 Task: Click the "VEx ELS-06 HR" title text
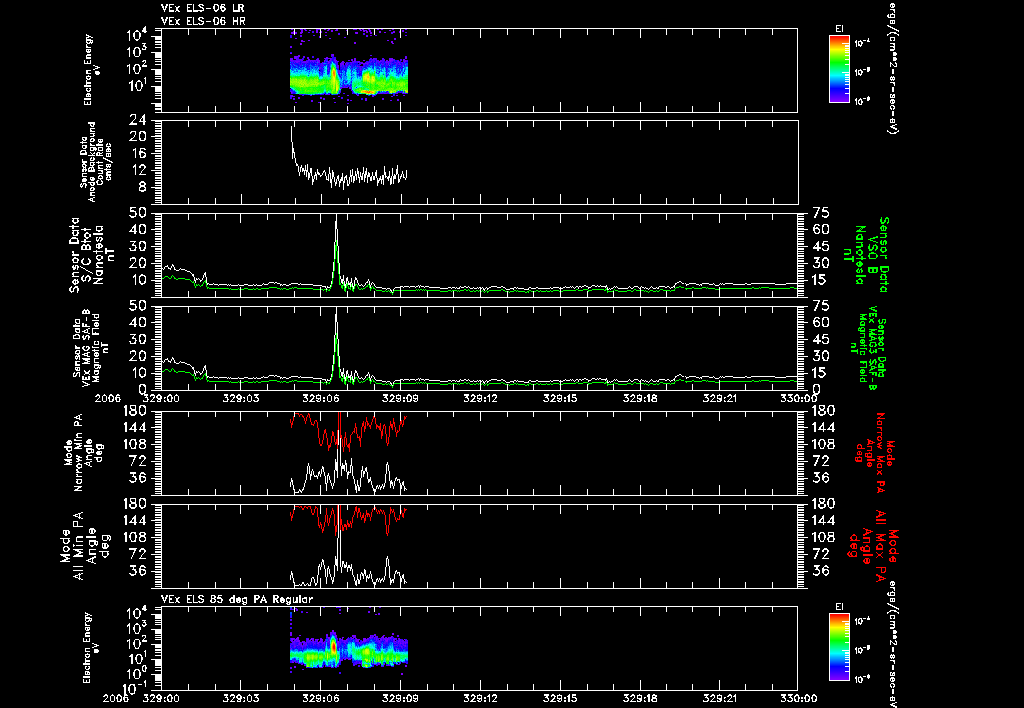pos(203,22)
